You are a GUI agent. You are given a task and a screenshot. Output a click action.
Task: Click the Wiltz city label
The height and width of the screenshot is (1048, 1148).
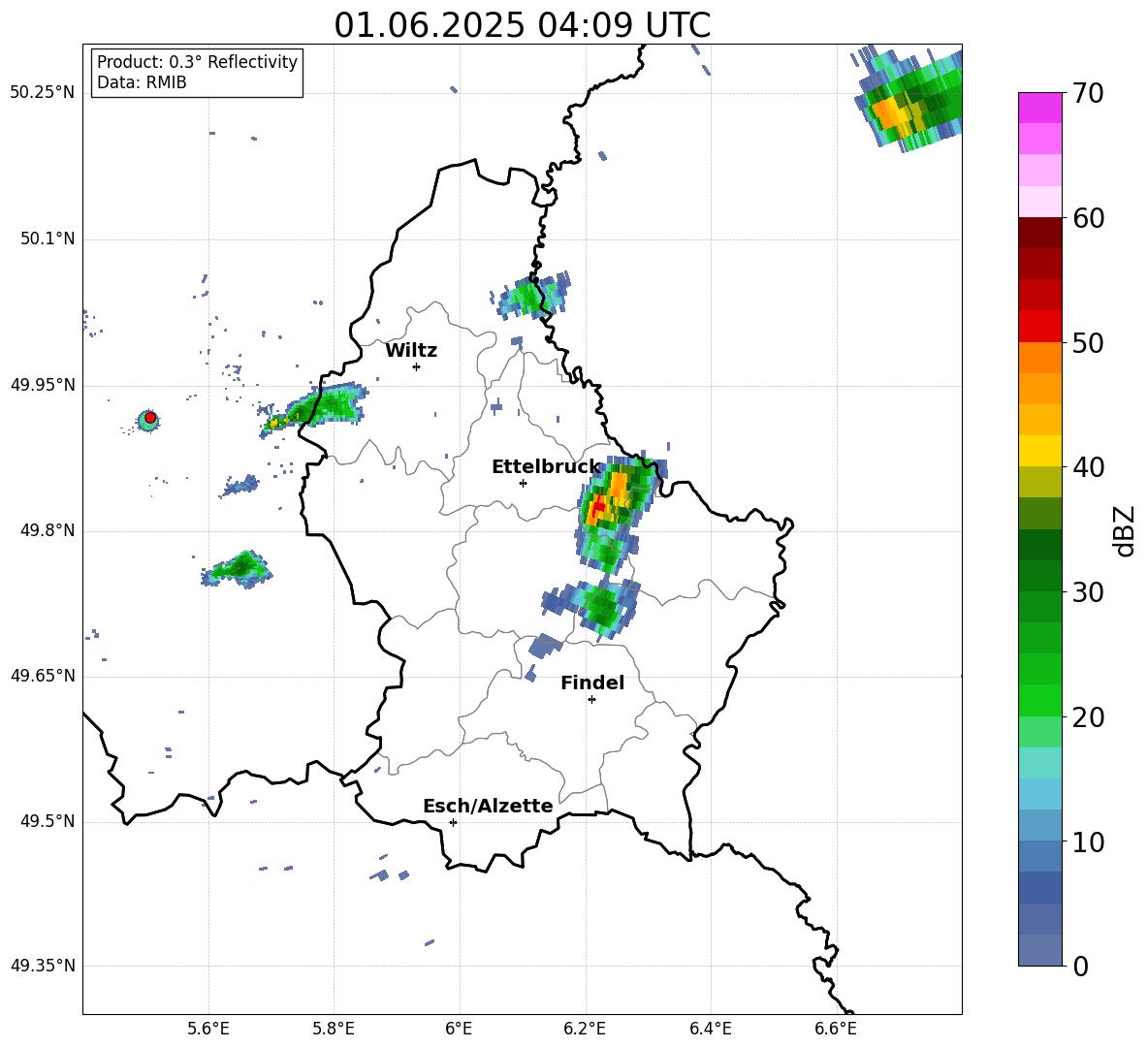pyautogui.click(x=411, y=351)
